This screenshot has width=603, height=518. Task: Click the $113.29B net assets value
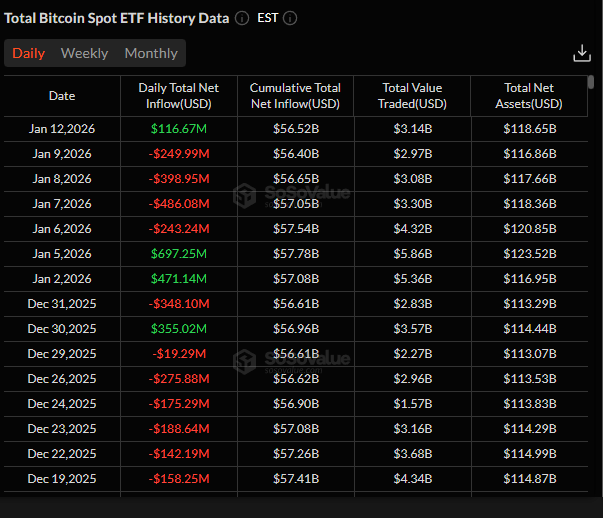[530, 304]
